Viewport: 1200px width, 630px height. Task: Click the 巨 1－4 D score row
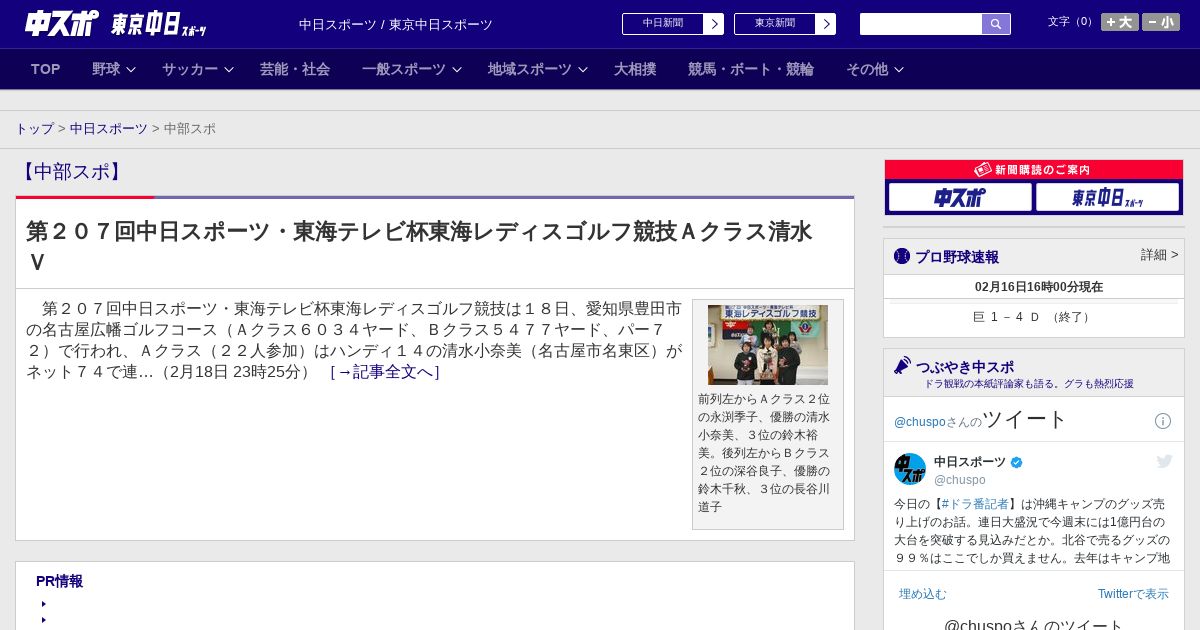1034,317
